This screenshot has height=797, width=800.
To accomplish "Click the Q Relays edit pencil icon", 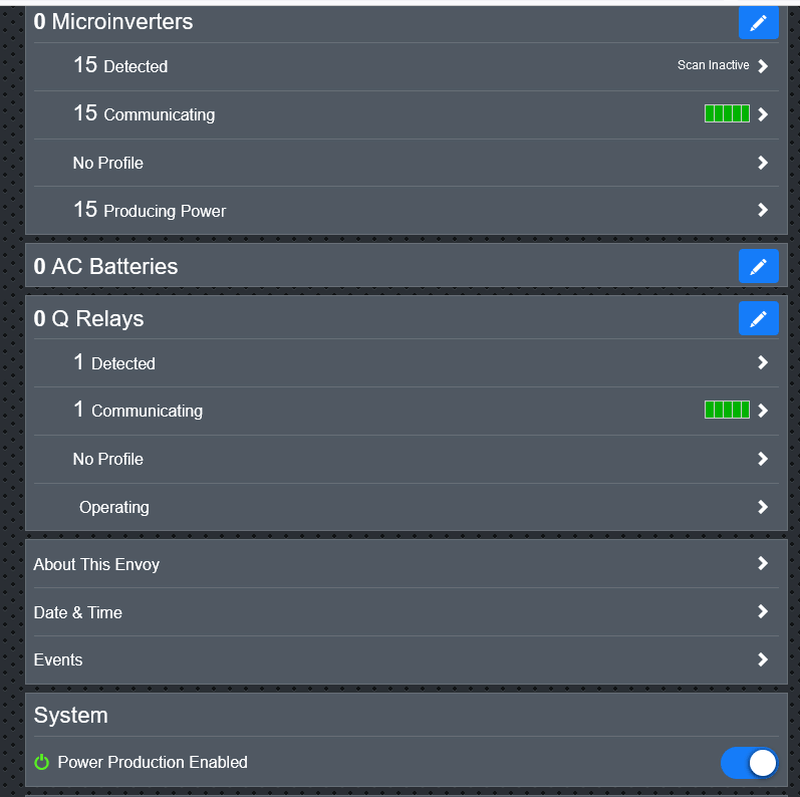I will [x=758, y=318].
